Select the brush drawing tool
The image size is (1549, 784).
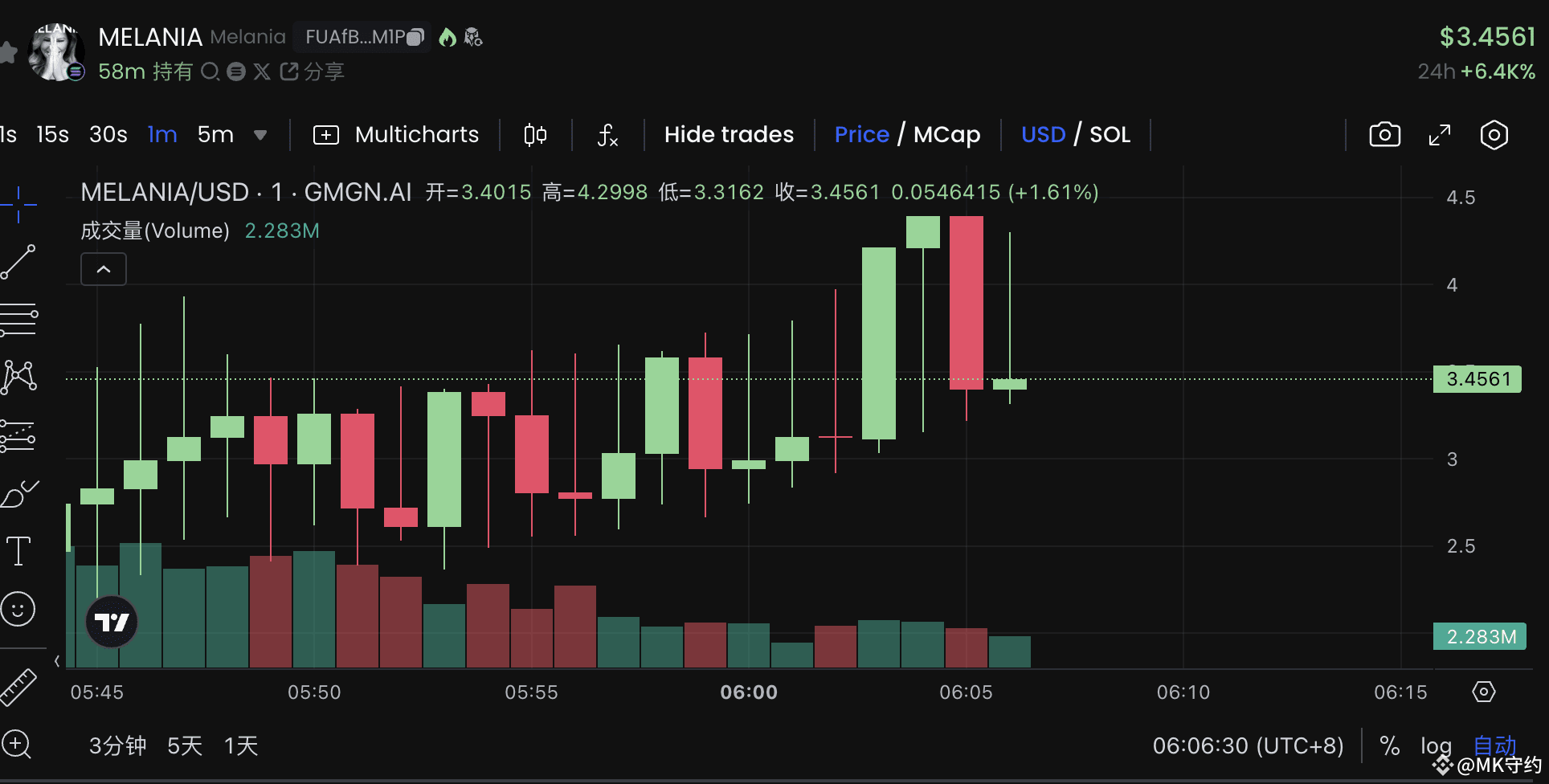click(20, 493)
